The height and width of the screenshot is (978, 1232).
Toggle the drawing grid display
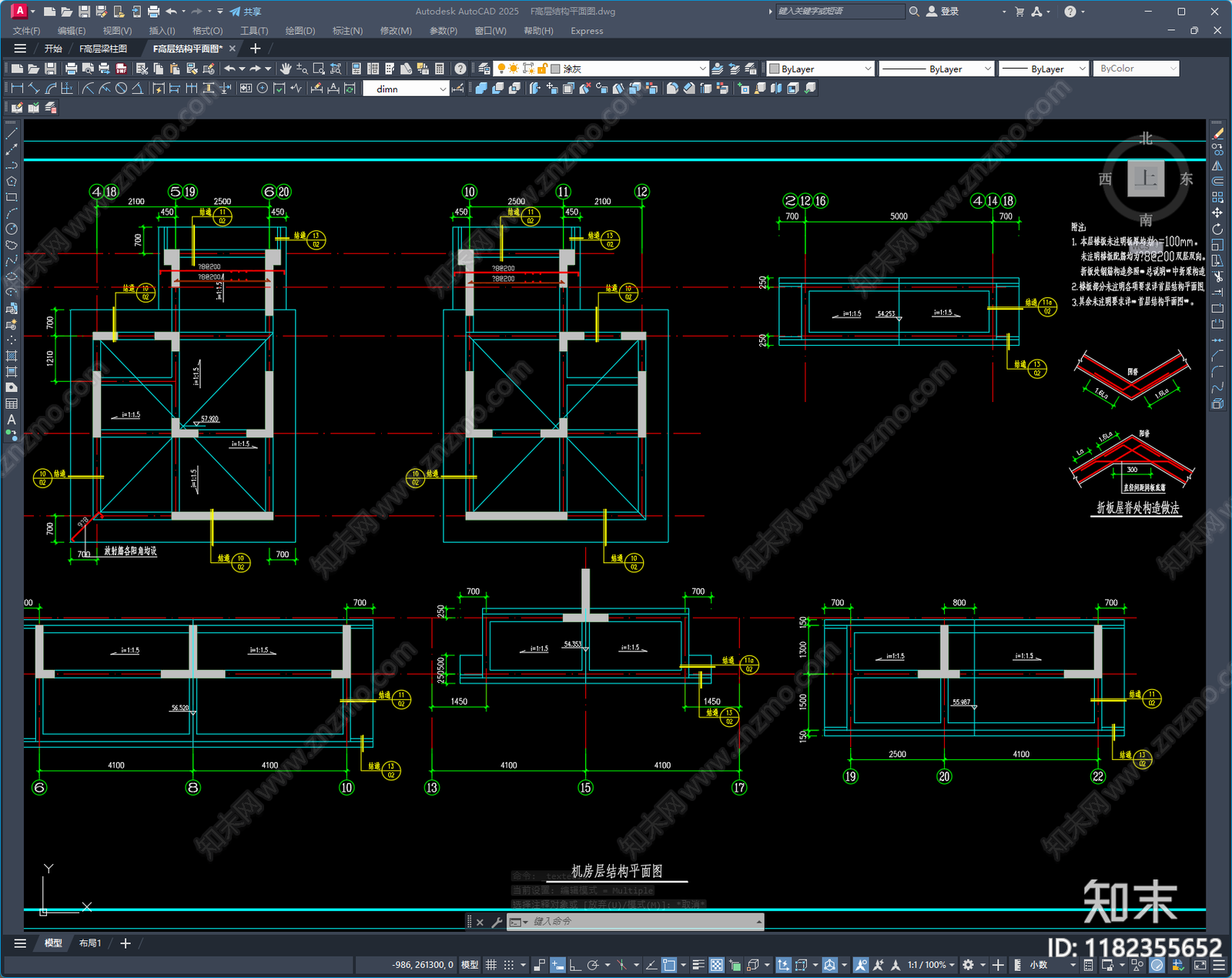coord(490,965)
